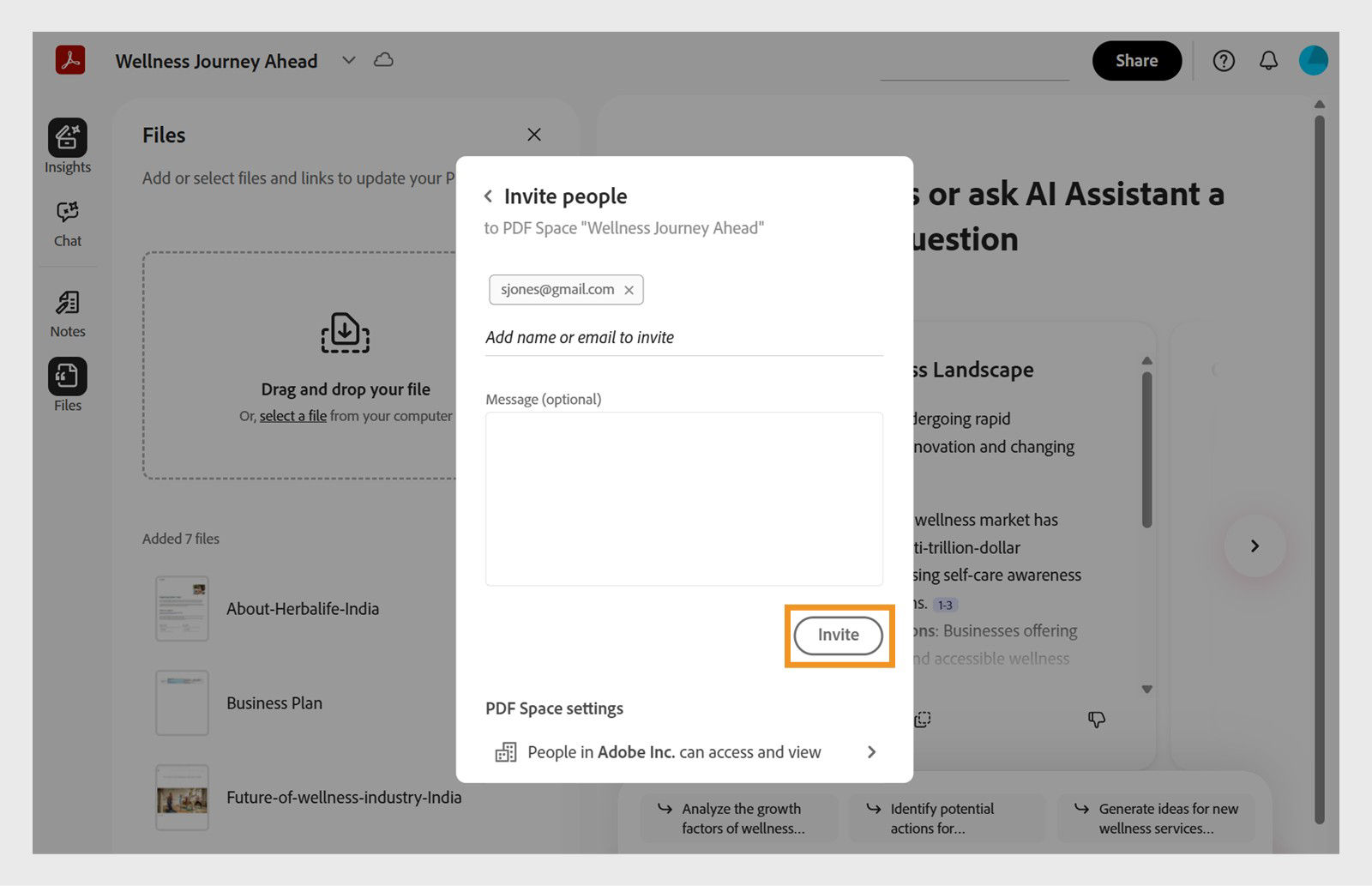Advance the carousel with the right arrow
The image size is (1372, 886).
pos(1255,545)
